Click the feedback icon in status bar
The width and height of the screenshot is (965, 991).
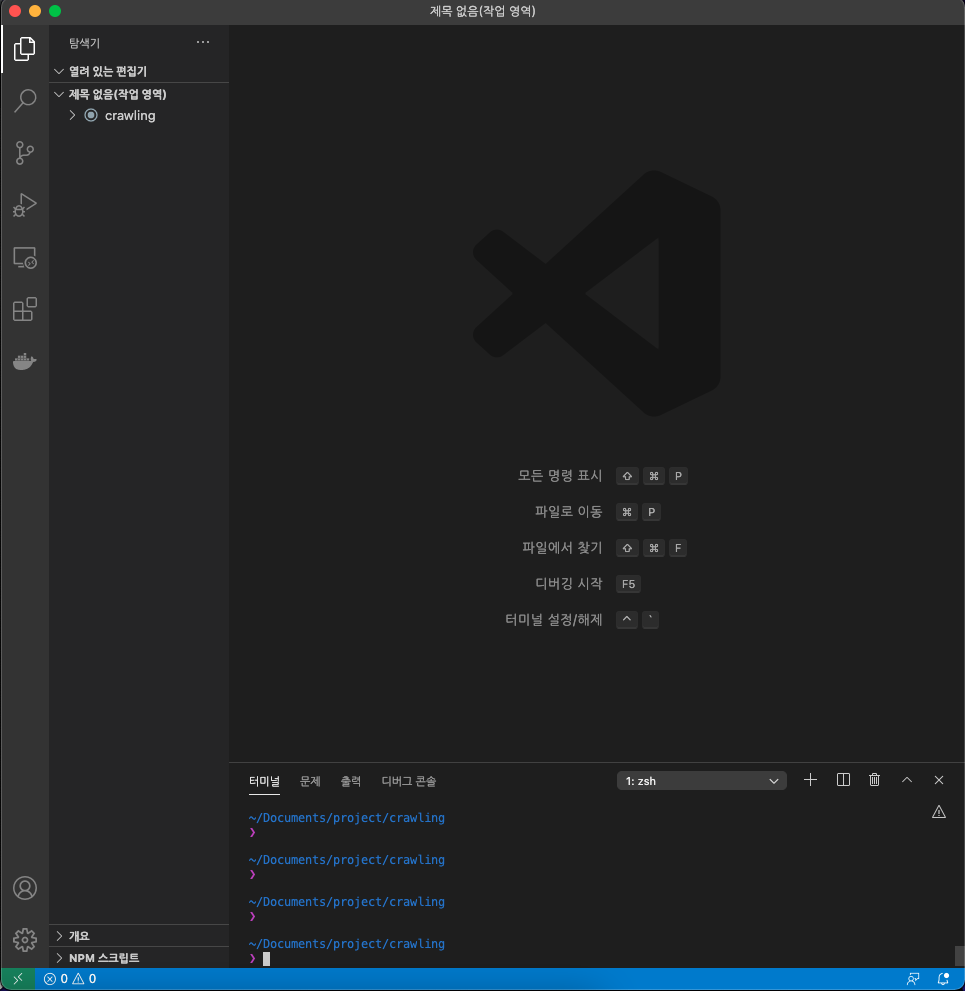[913, 979]
